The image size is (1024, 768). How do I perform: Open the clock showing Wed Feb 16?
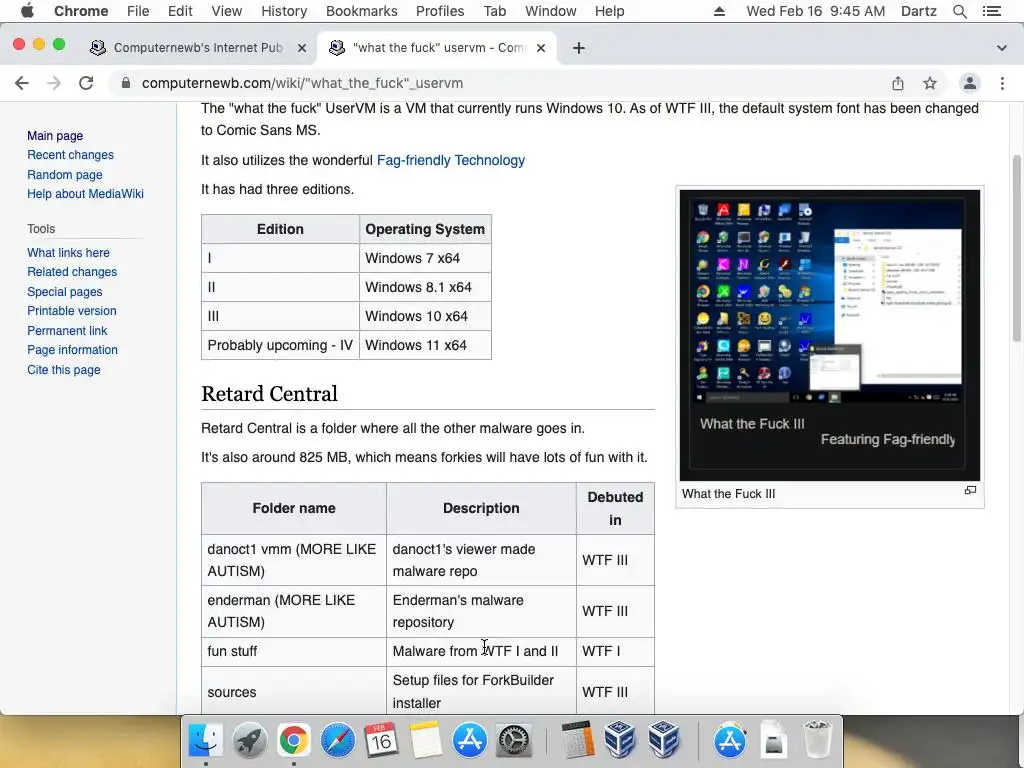click(x=816, y=11)
